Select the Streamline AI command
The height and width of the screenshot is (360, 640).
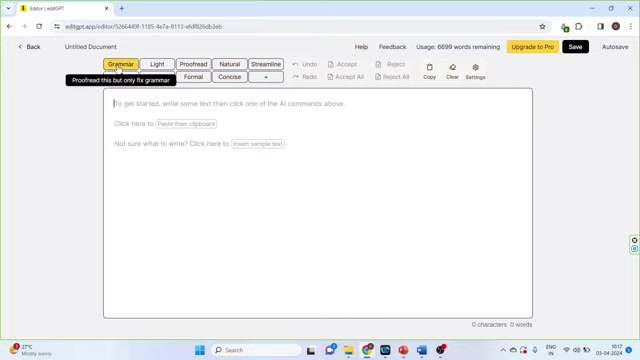(x=266, y=64)
